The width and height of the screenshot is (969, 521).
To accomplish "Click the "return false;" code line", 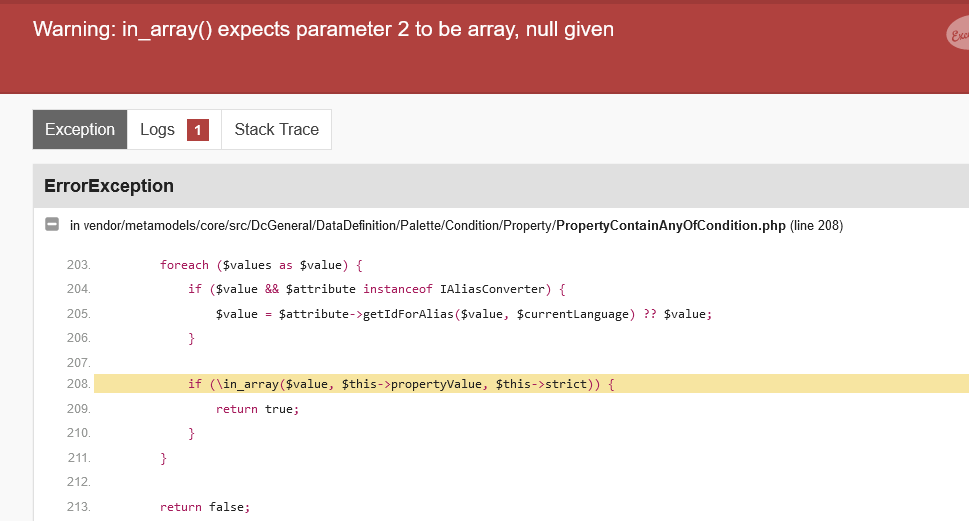I will pyautogui.click(x=204, y=507).
